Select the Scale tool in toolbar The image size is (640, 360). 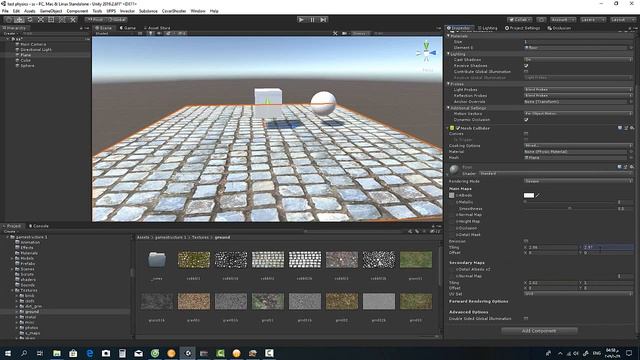[x=40, y=20]
